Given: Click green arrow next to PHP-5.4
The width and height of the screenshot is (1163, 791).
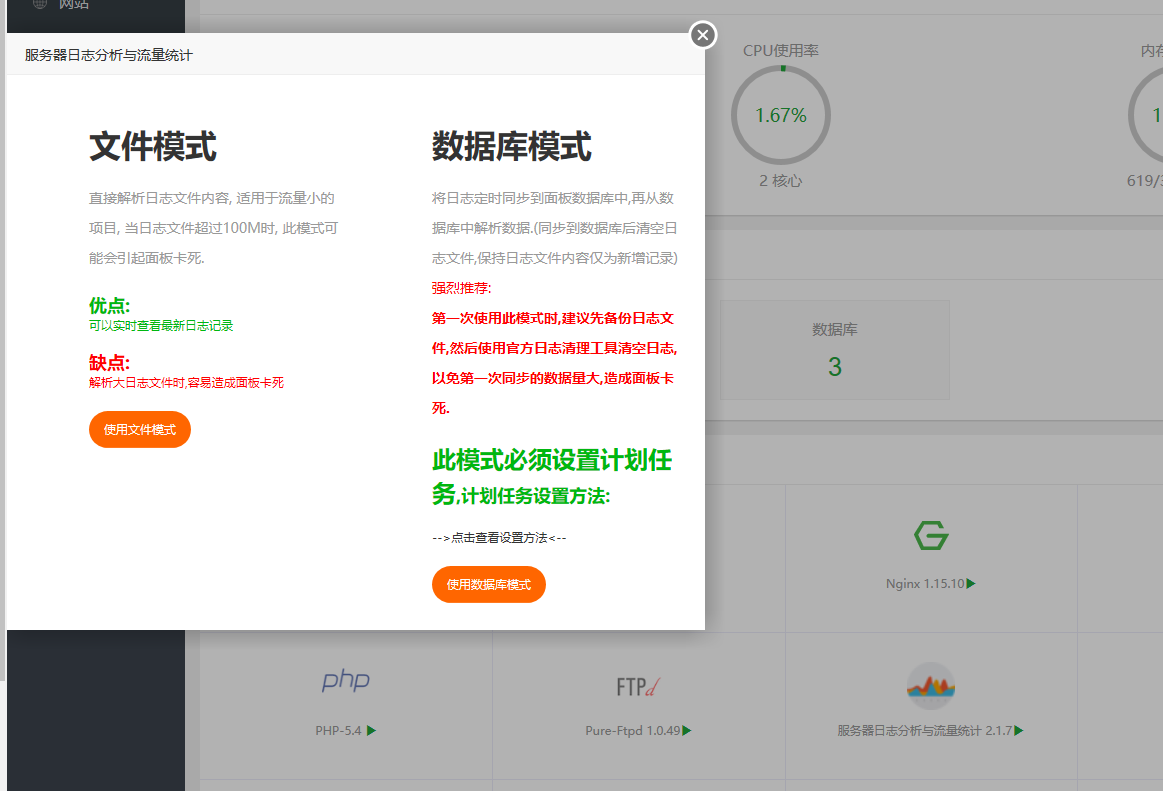Looking at the screenshot, I should [x=372, y=731].
